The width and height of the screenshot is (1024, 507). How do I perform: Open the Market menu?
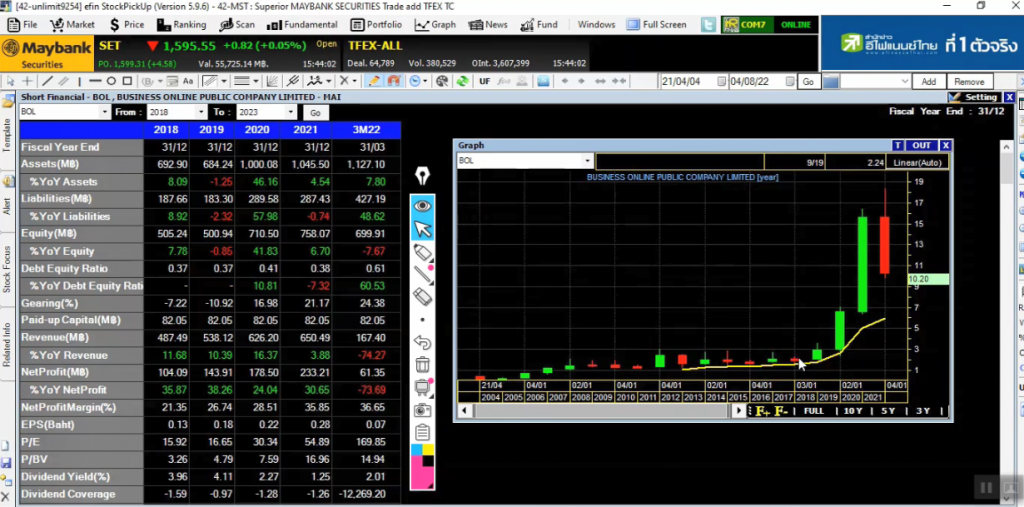click(x=72, y=25)
